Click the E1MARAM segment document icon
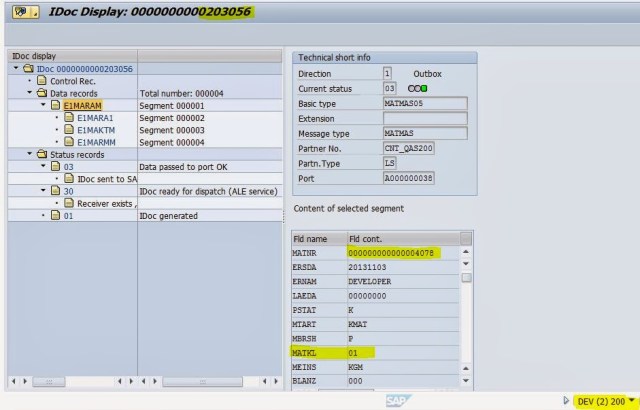 point(56,105)
